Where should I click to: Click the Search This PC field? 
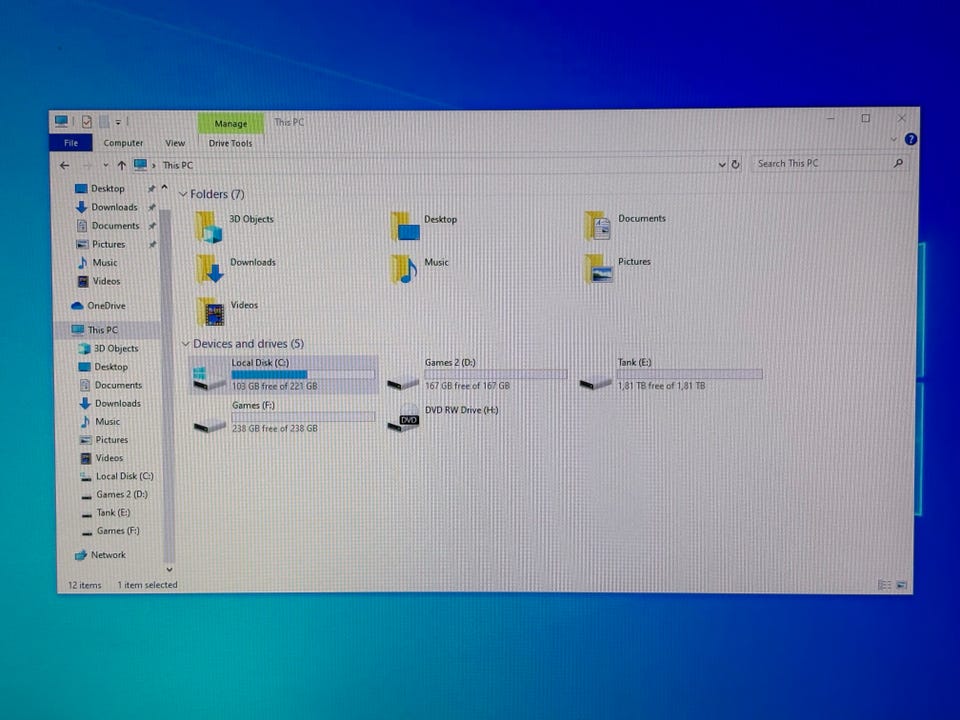tap(820, 164)
